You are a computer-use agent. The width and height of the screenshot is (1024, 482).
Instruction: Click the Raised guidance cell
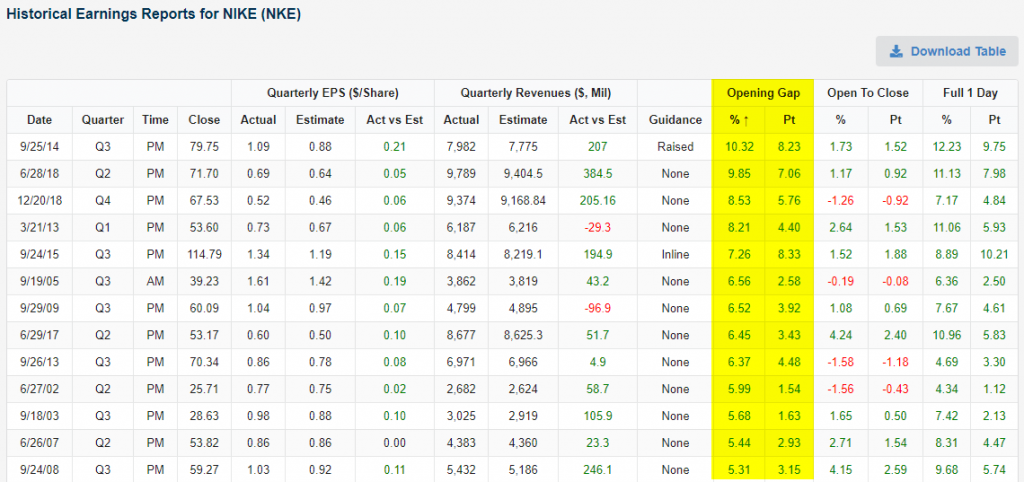(x=673, y=146)
